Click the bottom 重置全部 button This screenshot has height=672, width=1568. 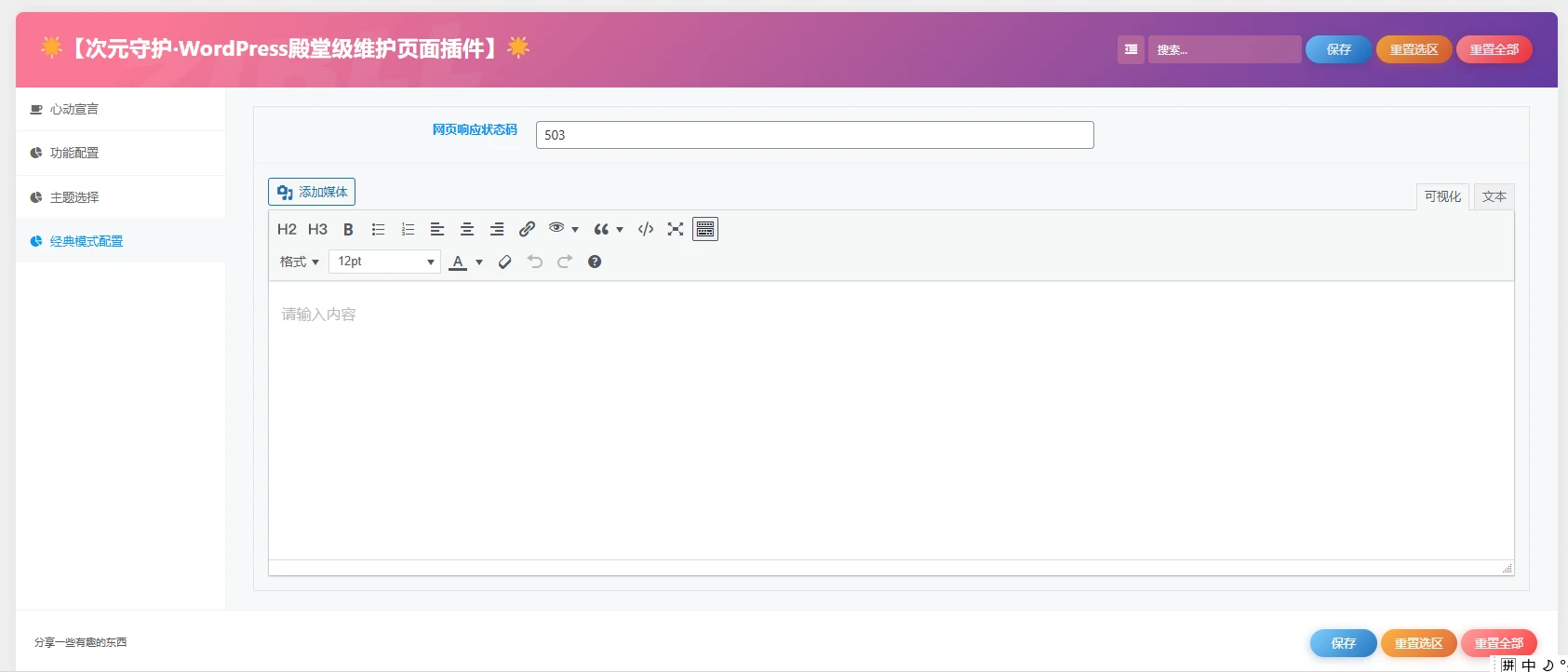click(1498, 643)
